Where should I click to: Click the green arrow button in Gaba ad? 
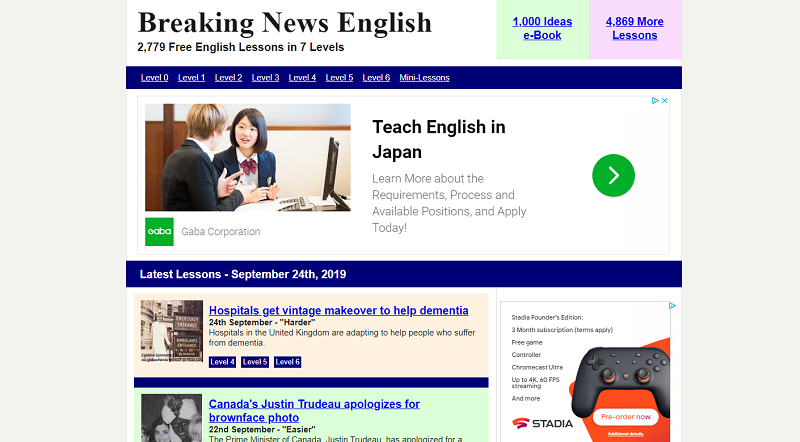613,176
